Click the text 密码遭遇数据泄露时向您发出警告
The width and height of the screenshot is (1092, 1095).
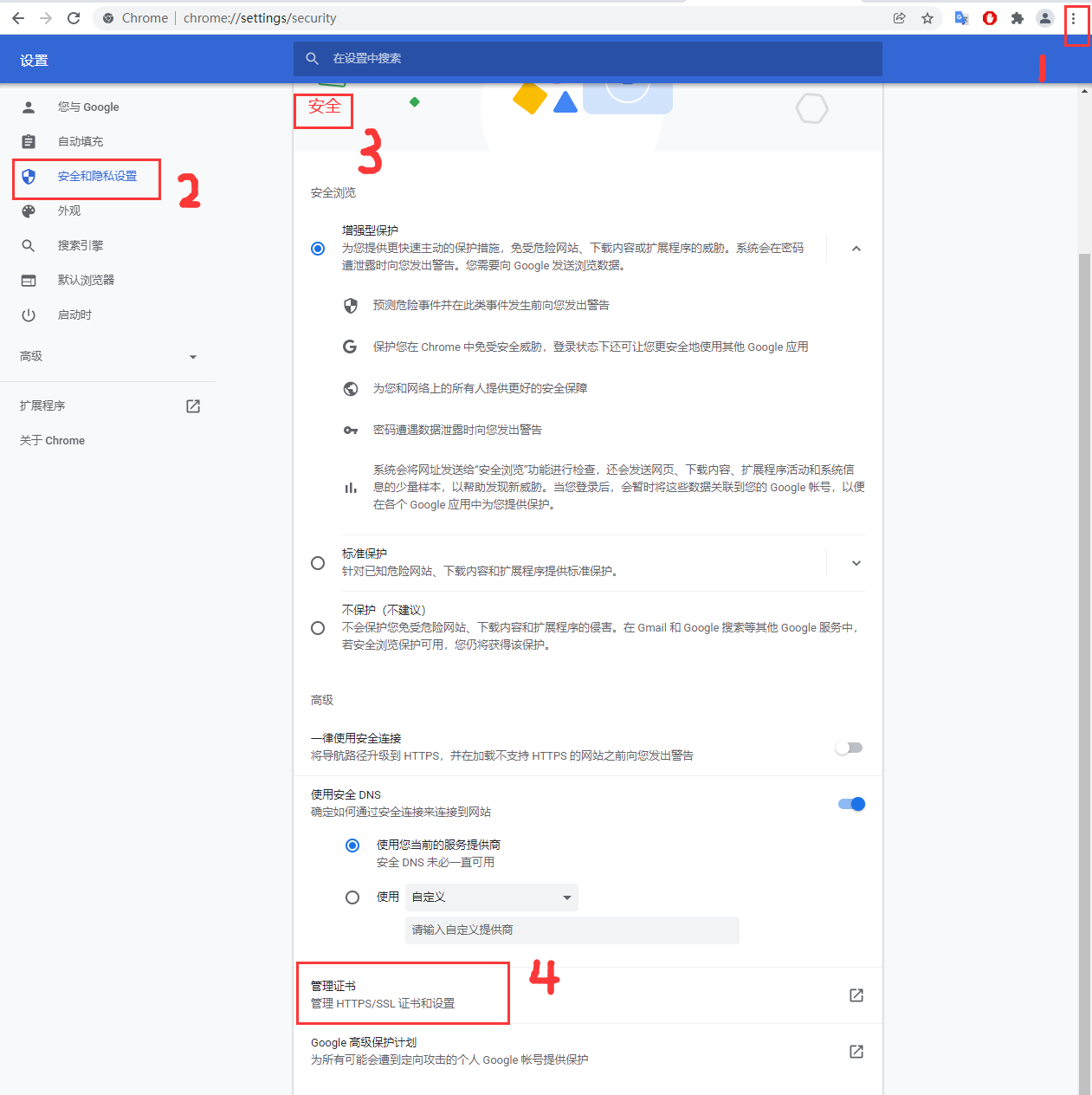click(457, 430)
